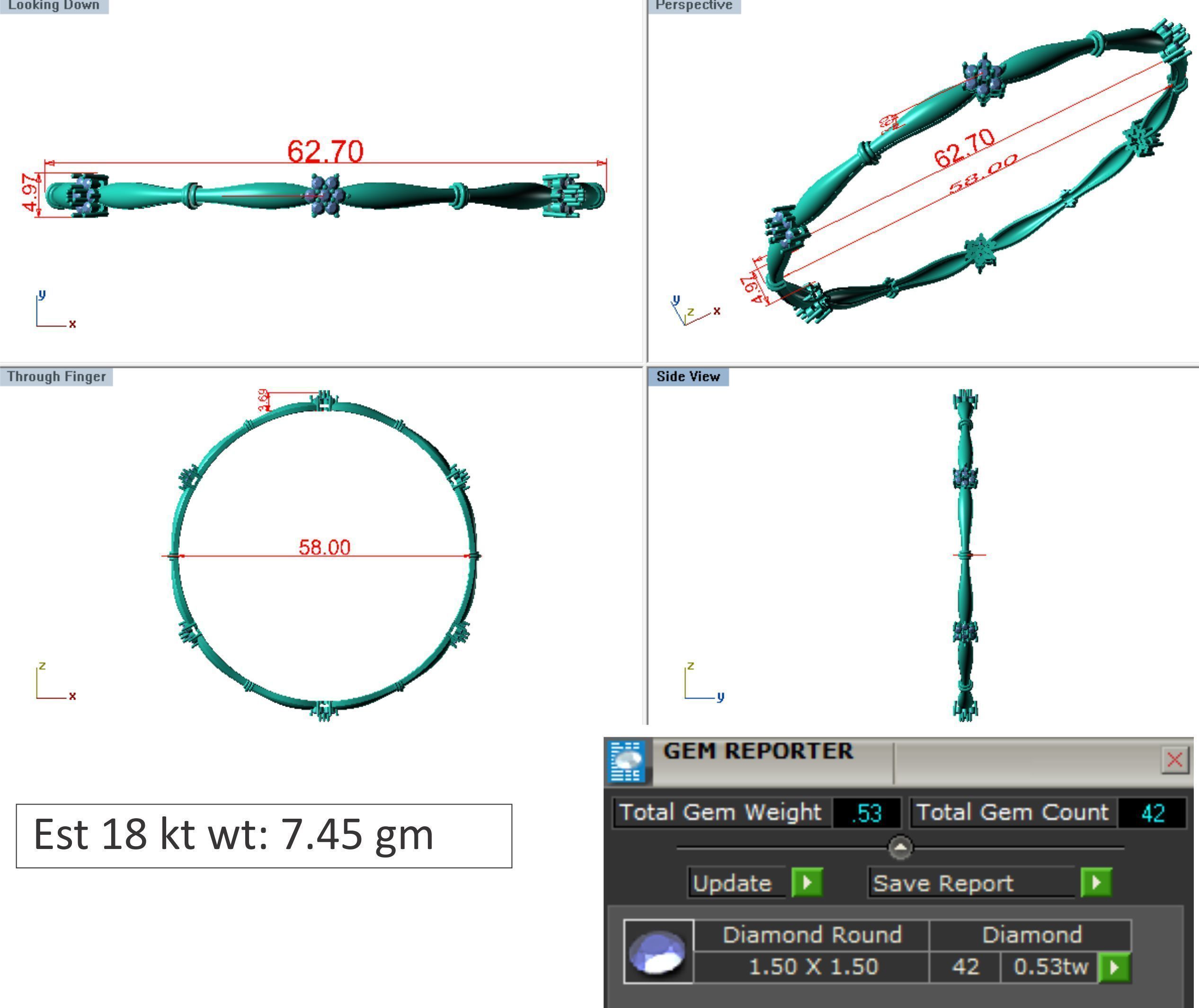1199x1008 pixels.
Task: Click the Diamond Round cell
Action: [811, 936]
